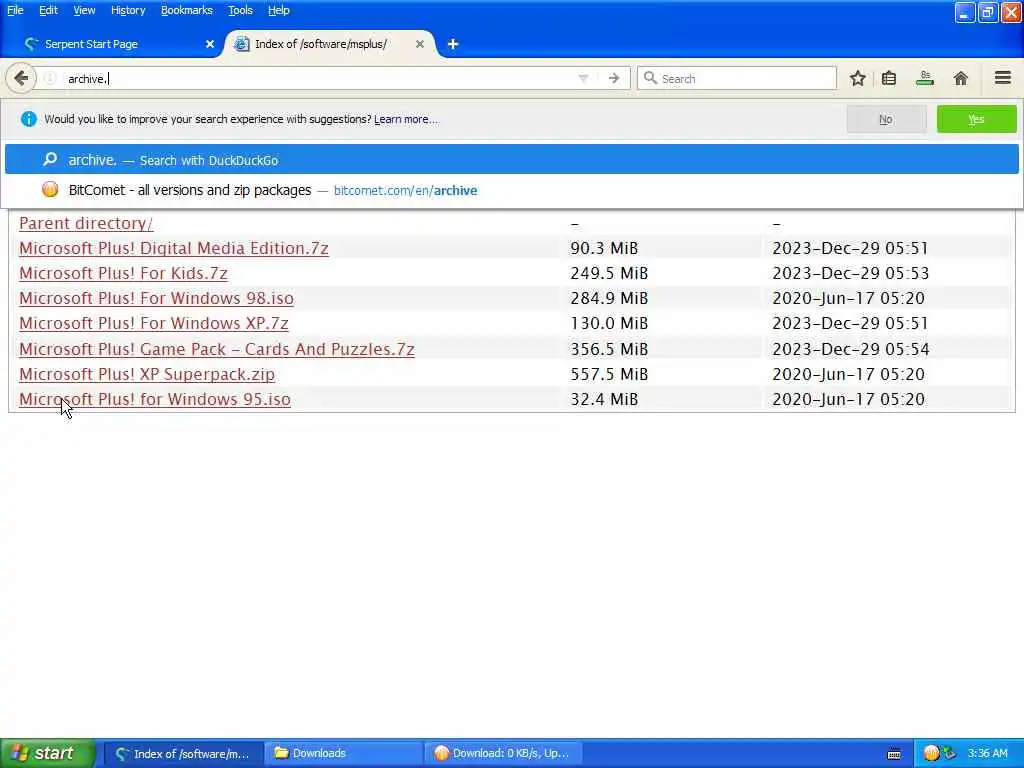
Task: Download Microsoft Plus! Digital Media Edition.7z
Action: point(174,248)
